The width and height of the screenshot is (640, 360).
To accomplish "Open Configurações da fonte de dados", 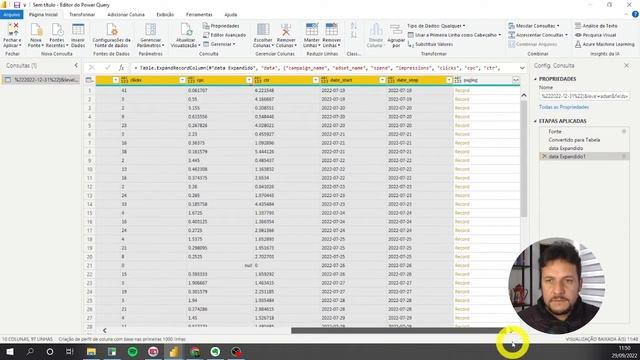I will pos(111,35).
